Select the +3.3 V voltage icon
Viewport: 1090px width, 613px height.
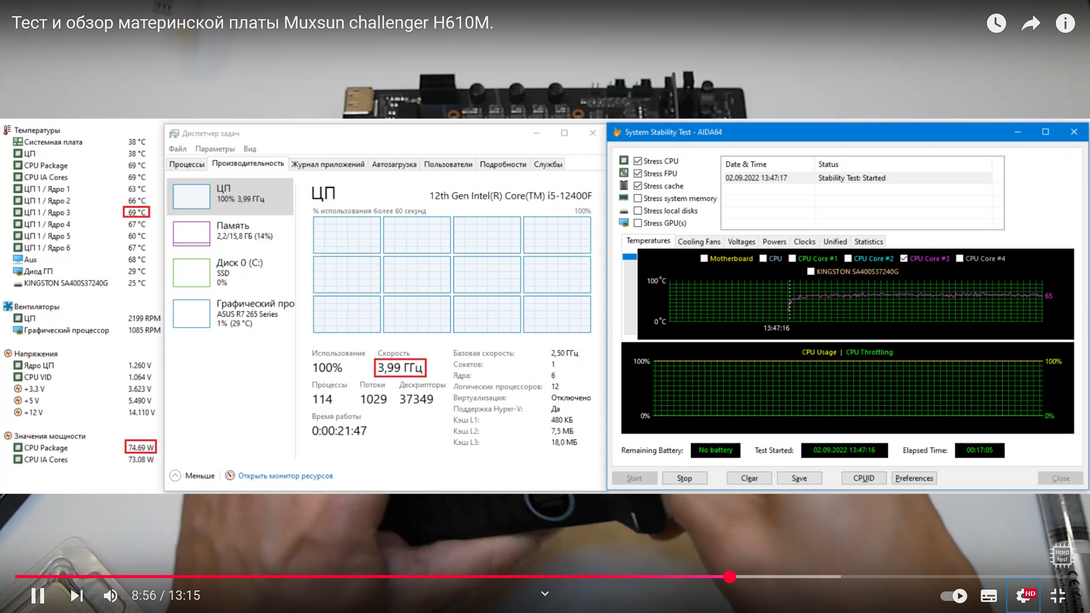pos(18,389)
